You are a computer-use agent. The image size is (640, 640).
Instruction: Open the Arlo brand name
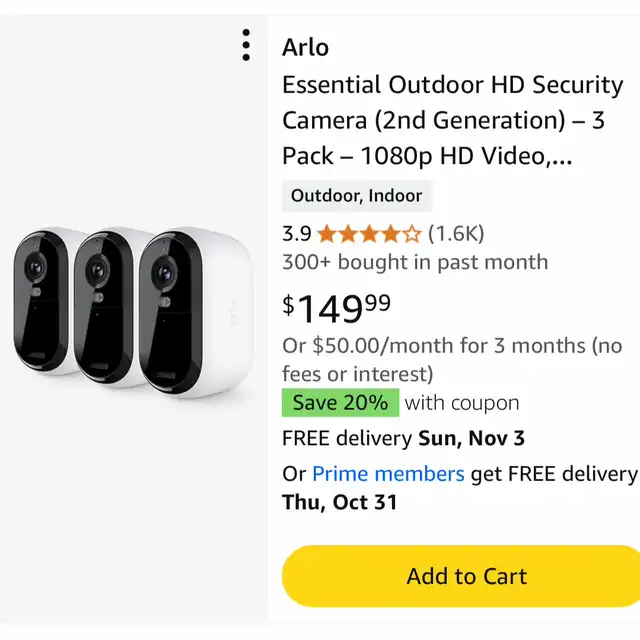point(305,47)
